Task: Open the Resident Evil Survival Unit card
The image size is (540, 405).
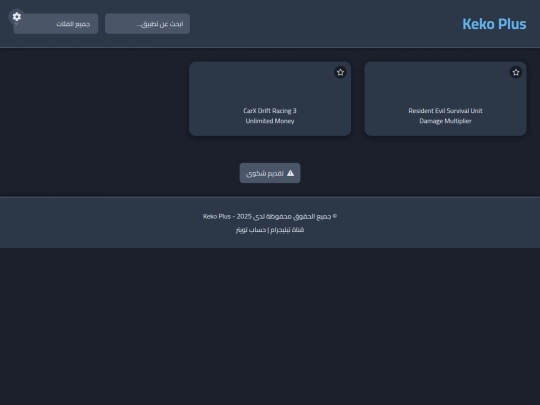Action: [445, 99]
